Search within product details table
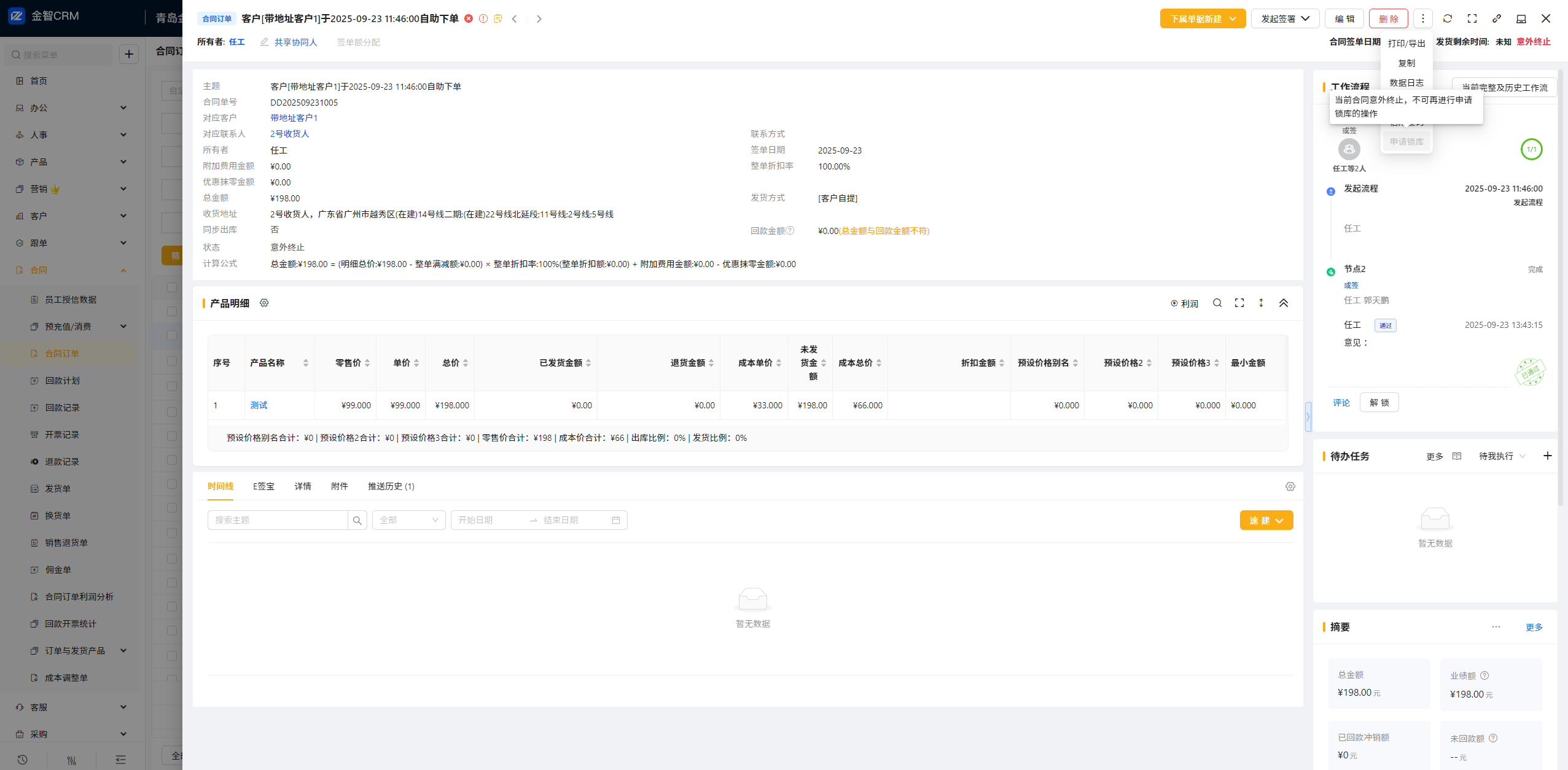Screen dimensions: 1568x770 [1217, 303]
